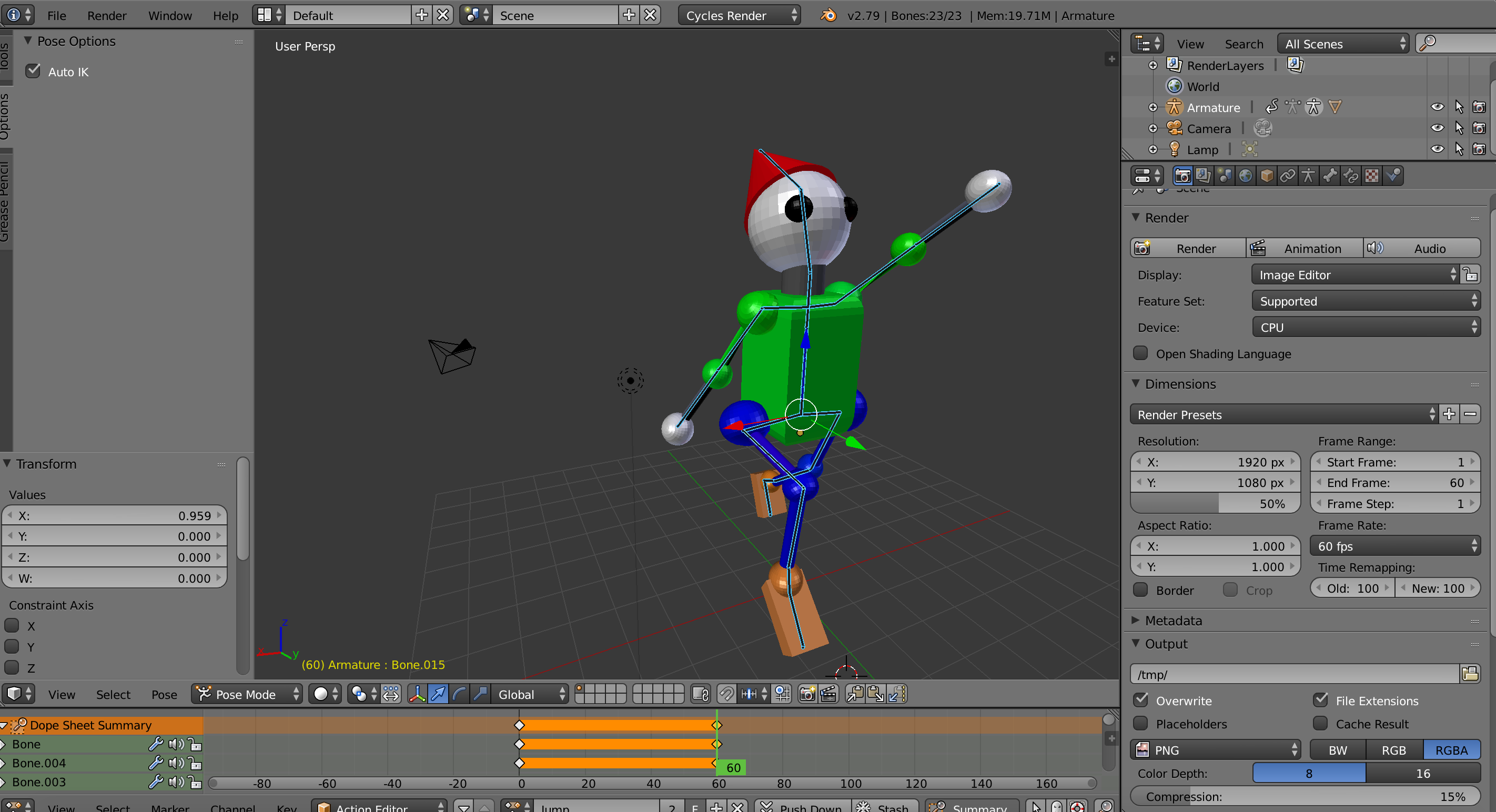Open the 60 fps frame rate dropdown

tap(1395, 546)
